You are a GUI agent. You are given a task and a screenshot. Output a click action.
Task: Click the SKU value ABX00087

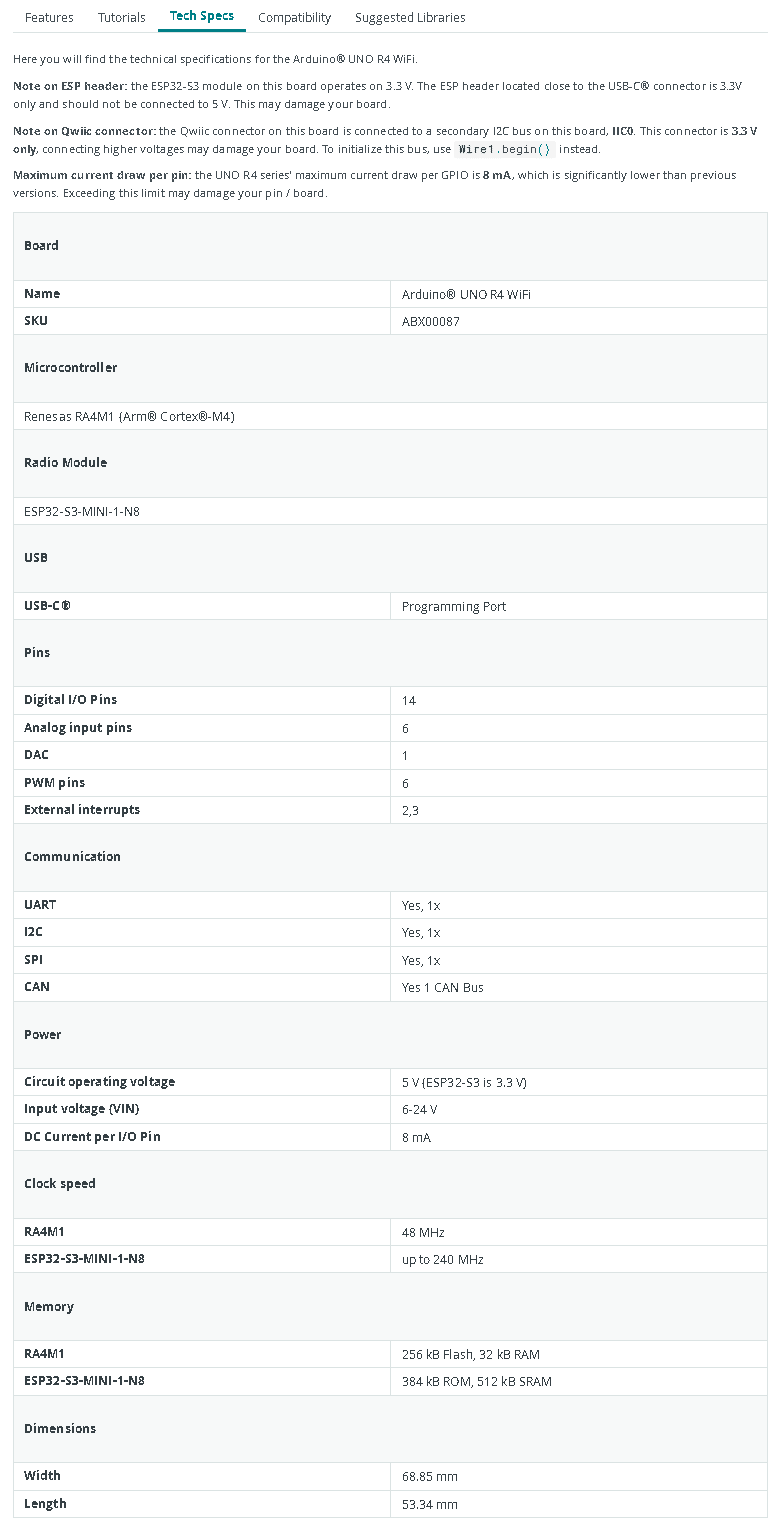click(430, 321)
